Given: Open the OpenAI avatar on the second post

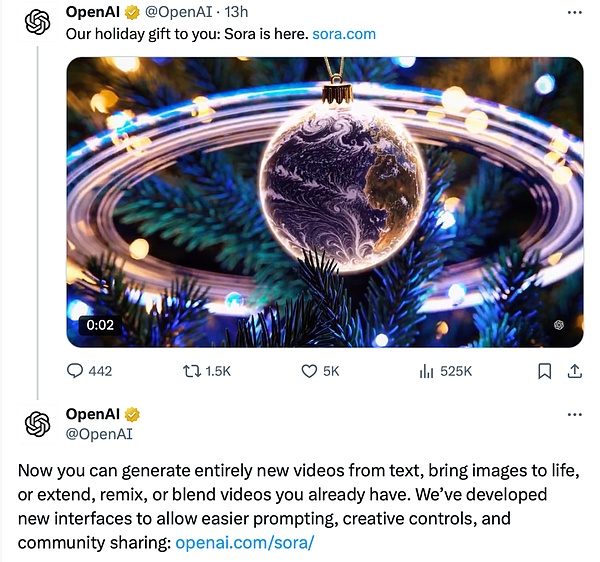Looking at the screenshot, I should click(x=37, y=423).
